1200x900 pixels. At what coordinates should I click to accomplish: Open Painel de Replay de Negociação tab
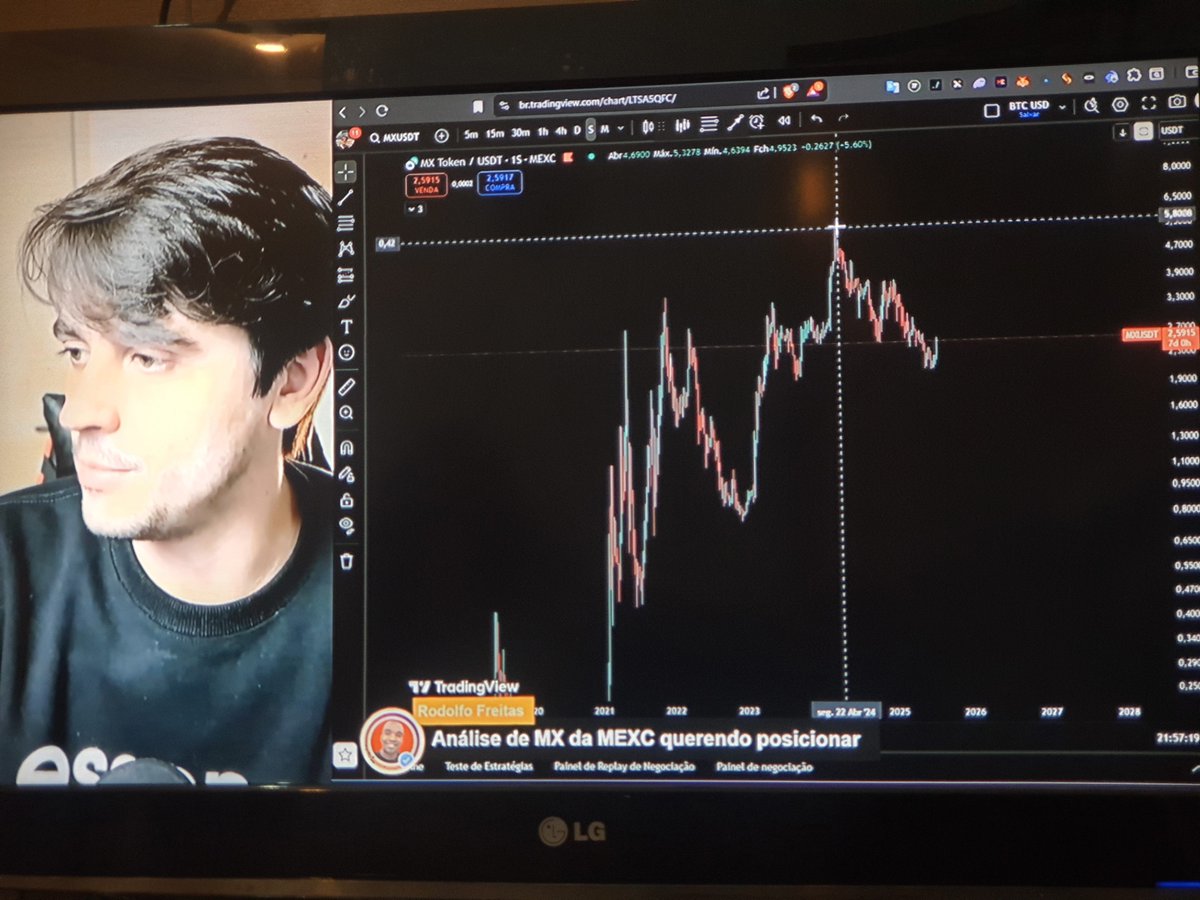pos(623,767)
